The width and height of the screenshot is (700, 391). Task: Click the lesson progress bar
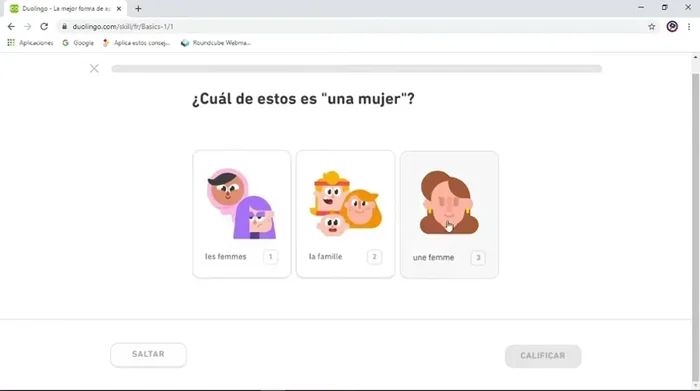(x=357, y=69)
